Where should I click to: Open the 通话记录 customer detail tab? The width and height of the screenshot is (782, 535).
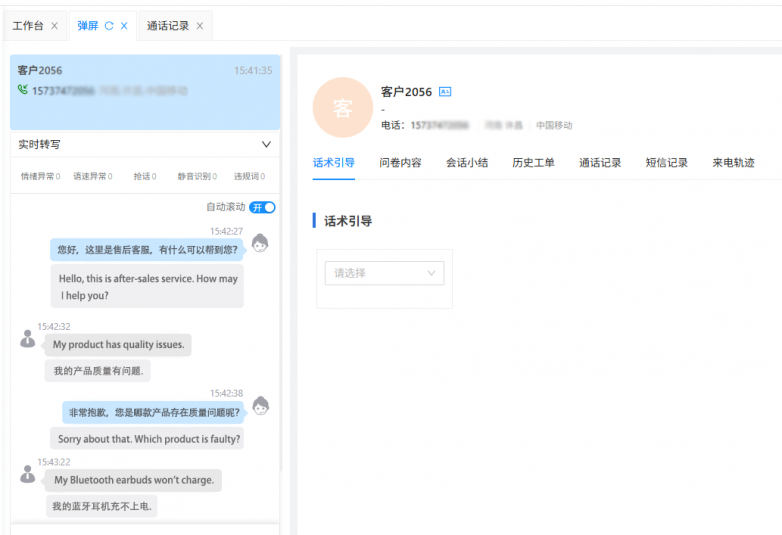tap(600, 163)
